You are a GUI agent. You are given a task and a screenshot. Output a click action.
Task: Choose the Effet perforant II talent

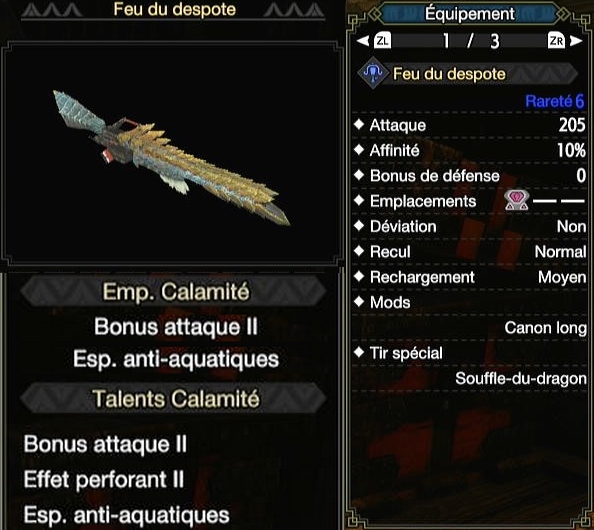[104, 480]
